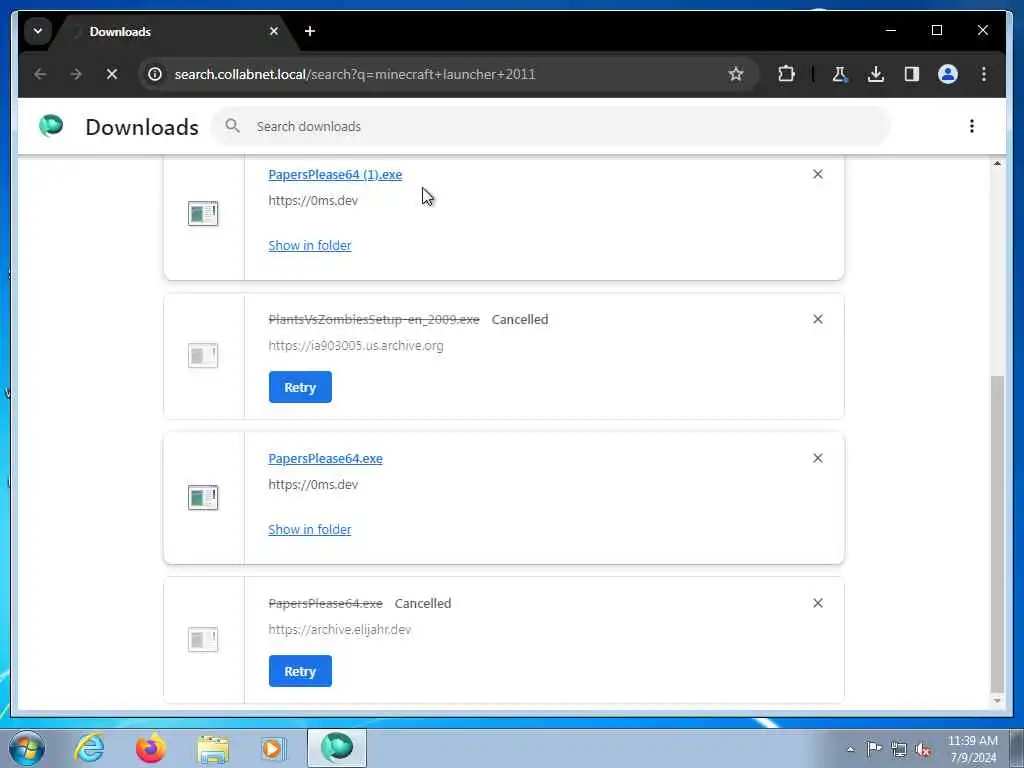Click the search magnifier icon
The width and height of the screenshot is (1024, 768).
coord(232,126)
